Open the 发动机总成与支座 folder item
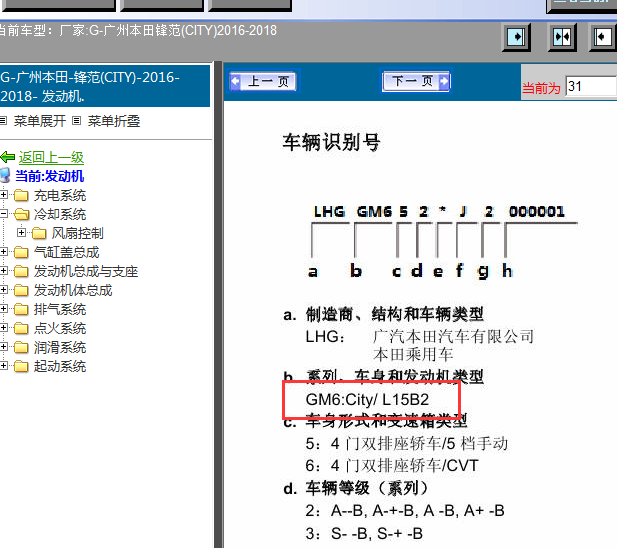The width and height of the screenshot is (617, 548). click(86, 271)
